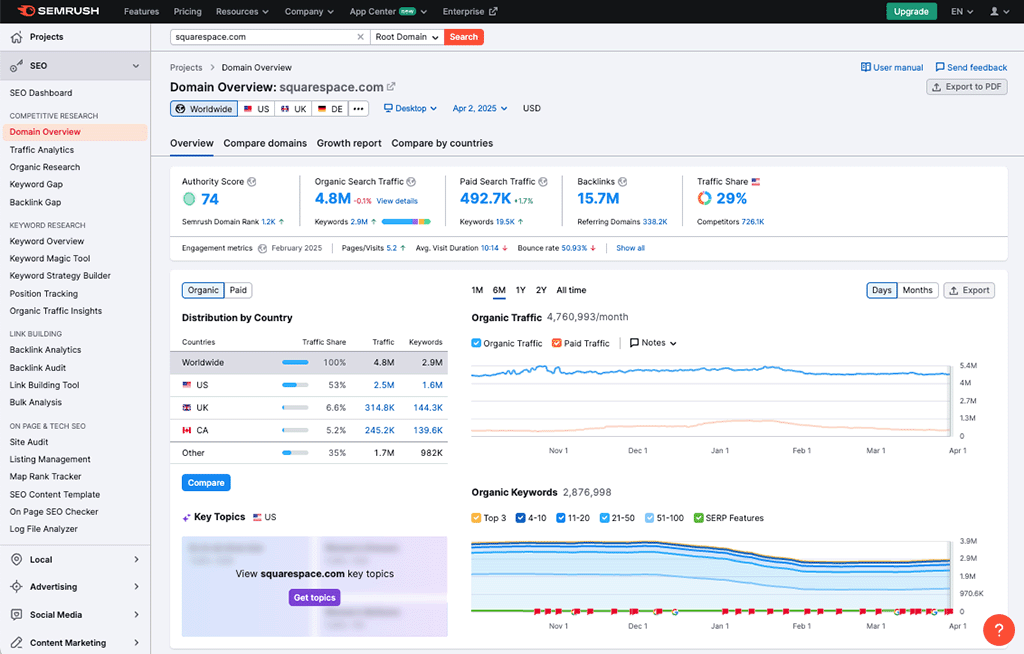Open Apr 2, 2025 date dropdown
This screenshot has width=1024, height=654.
point(480,108)
